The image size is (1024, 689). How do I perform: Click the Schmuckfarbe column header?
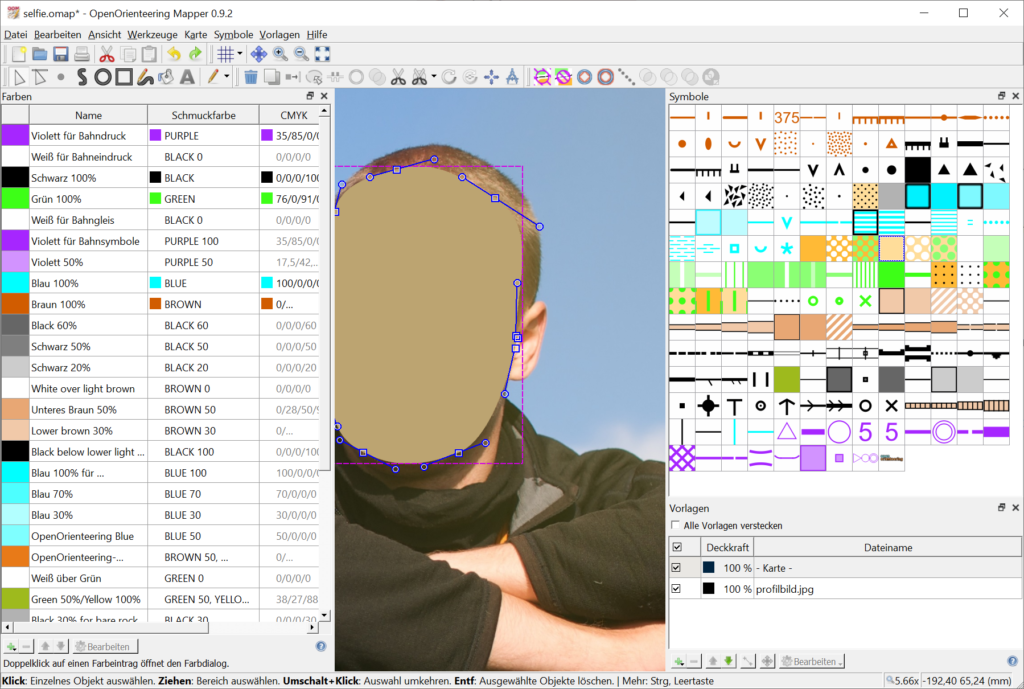203,115
